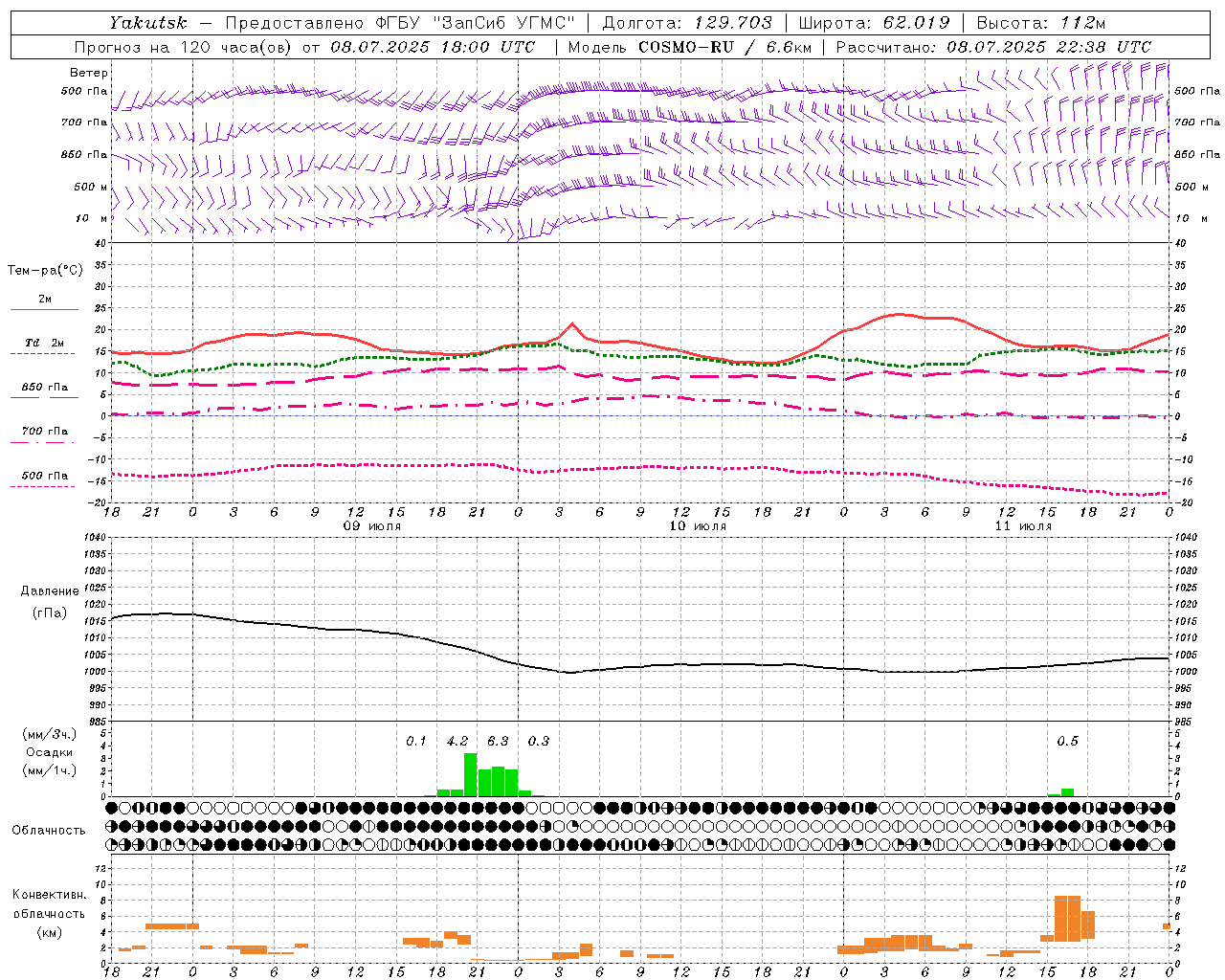Select the '11 июля' date label
Image resolution: width=1225 pixels, height=980 pixels.
pyautogui.click(x=1022, y=526)
